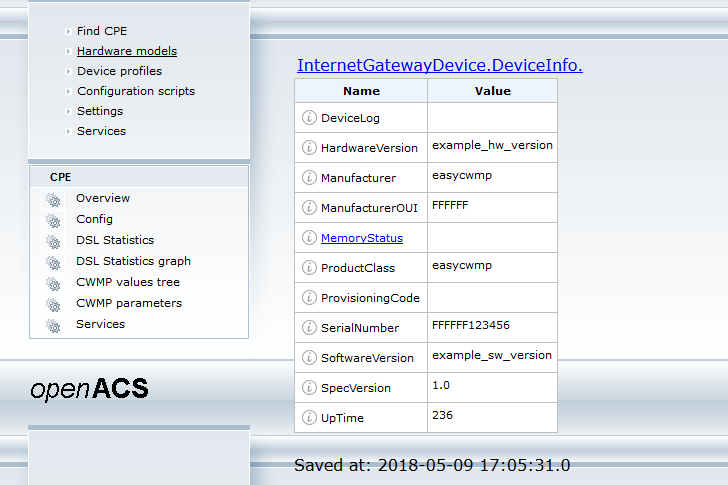Click the info icon beside ProvisioningCode
This screenshot has width=728, height=485.
(x=309, y=297)
